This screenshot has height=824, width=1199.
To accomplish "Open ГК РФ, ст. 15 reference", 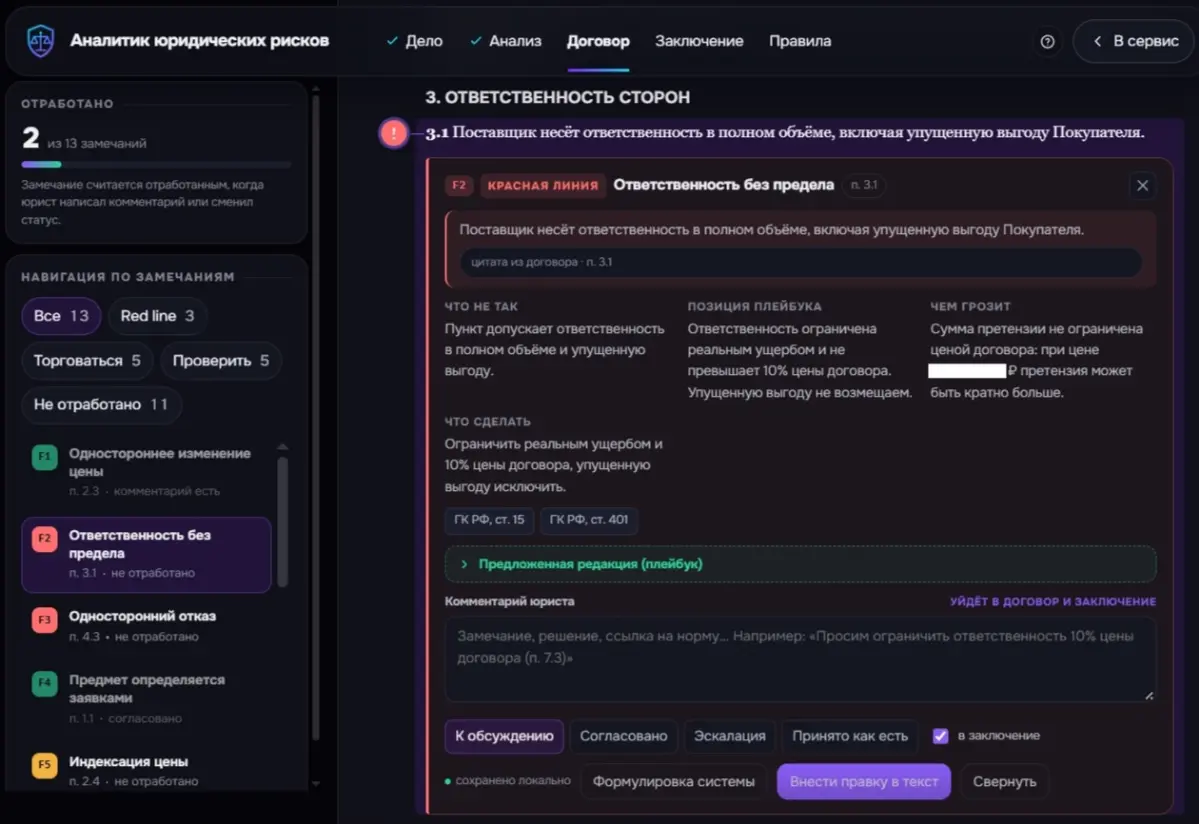I will pos(489,520).
